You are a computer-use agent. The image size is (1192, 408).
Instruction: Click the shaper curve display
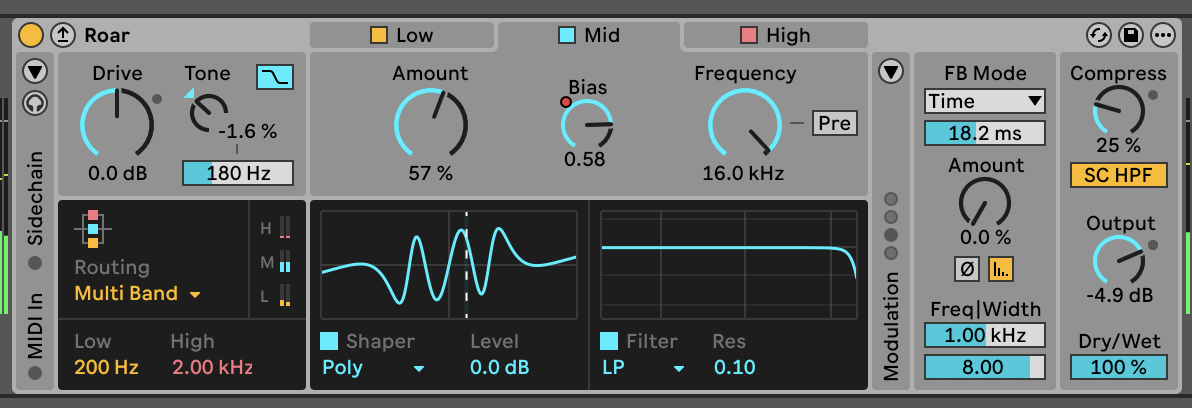[x=449, y=264]
